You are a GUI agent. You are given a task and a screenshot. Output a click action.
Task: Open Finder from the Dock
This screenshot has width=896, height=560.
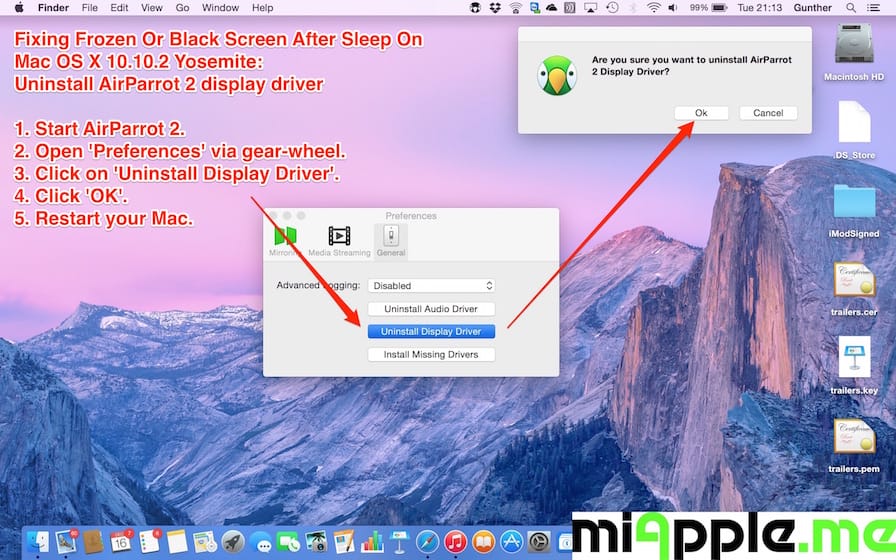(38, 541)
